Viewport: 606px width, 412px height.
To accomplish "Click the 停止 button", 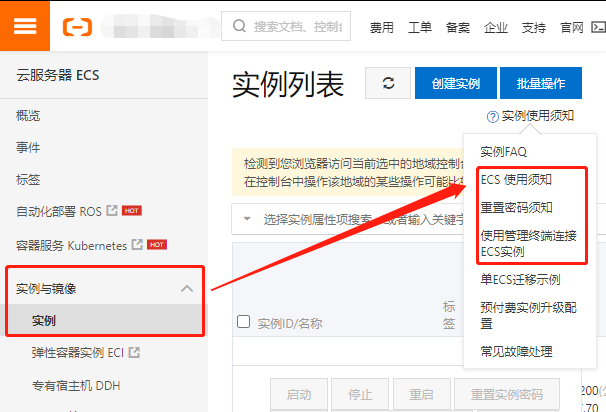I will pos(360,394).
